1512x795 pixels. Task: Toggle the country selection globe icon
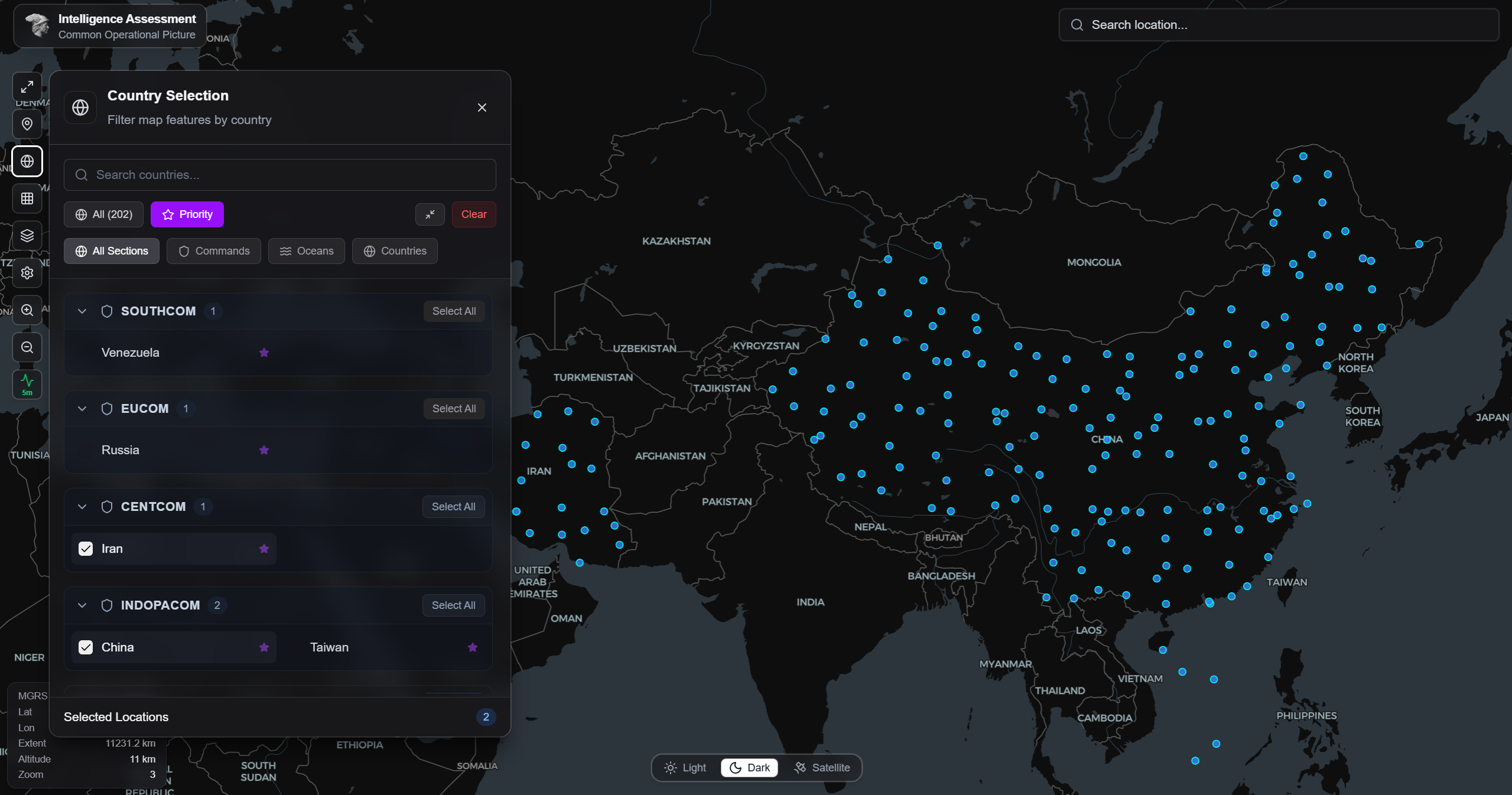pos(27,161)
